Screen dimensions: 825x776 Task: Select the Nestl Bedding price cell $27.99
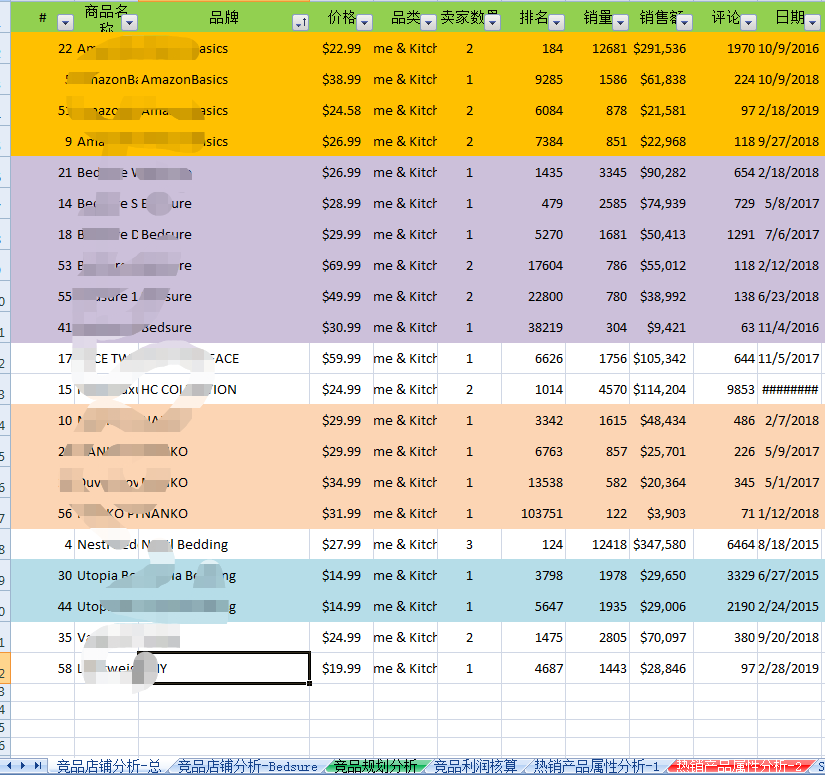tap(341, 545)
